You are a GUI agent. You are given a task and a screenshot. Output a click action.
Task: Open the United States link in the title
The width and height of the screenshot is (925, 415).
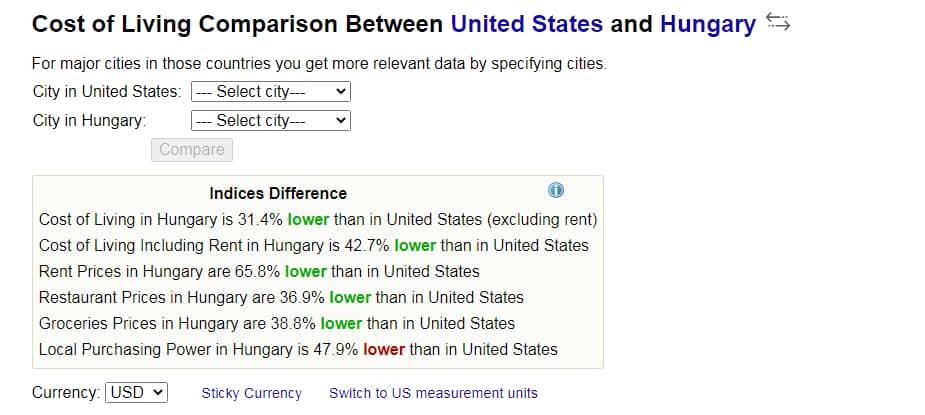526,24
